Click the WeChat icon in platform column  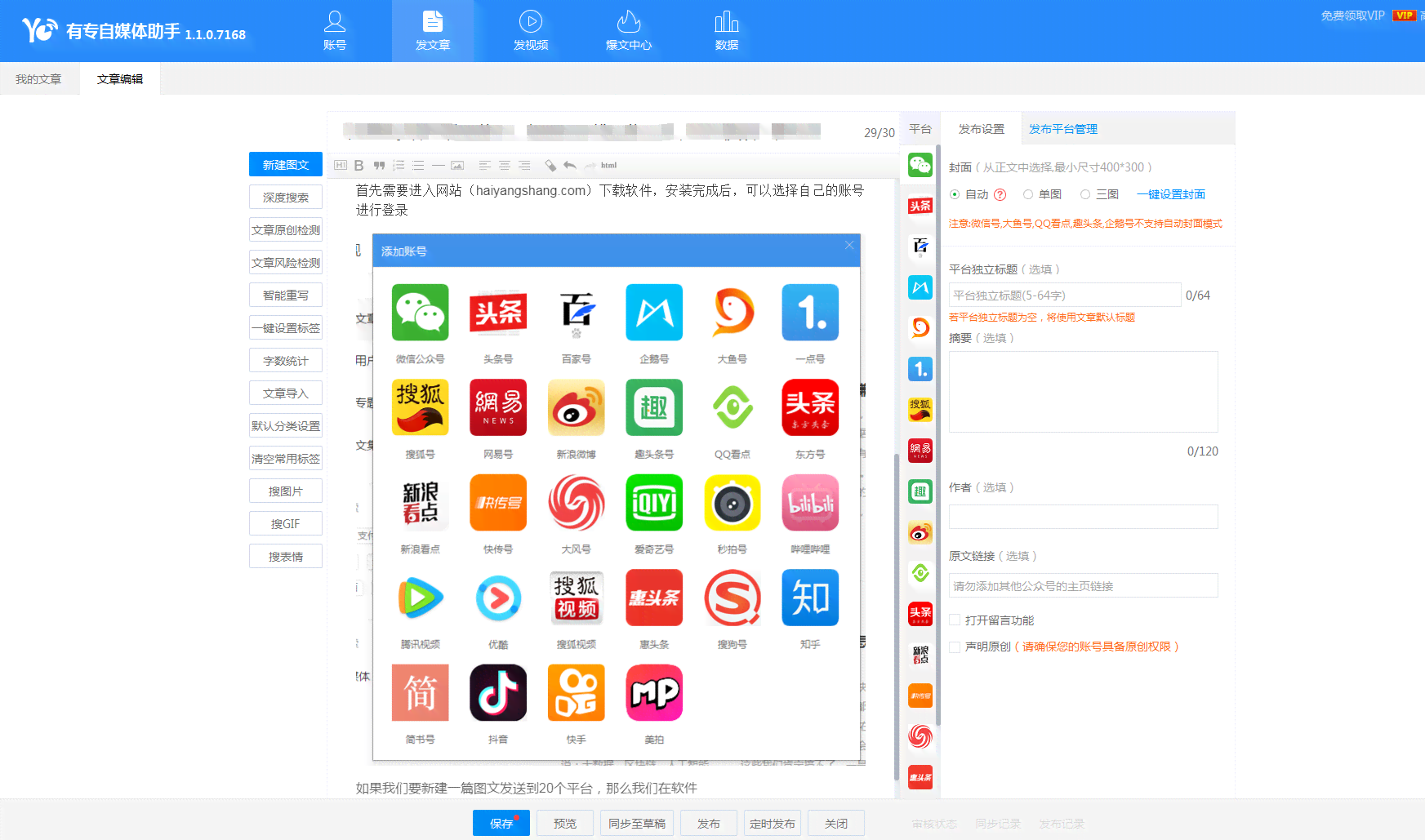[920, 165]
